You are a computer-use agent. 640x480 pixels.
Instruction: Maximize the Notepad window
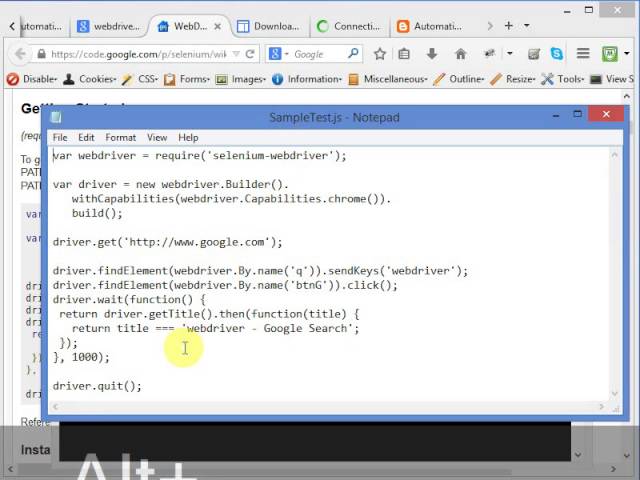pyautogui.click(x=577, y=114)
